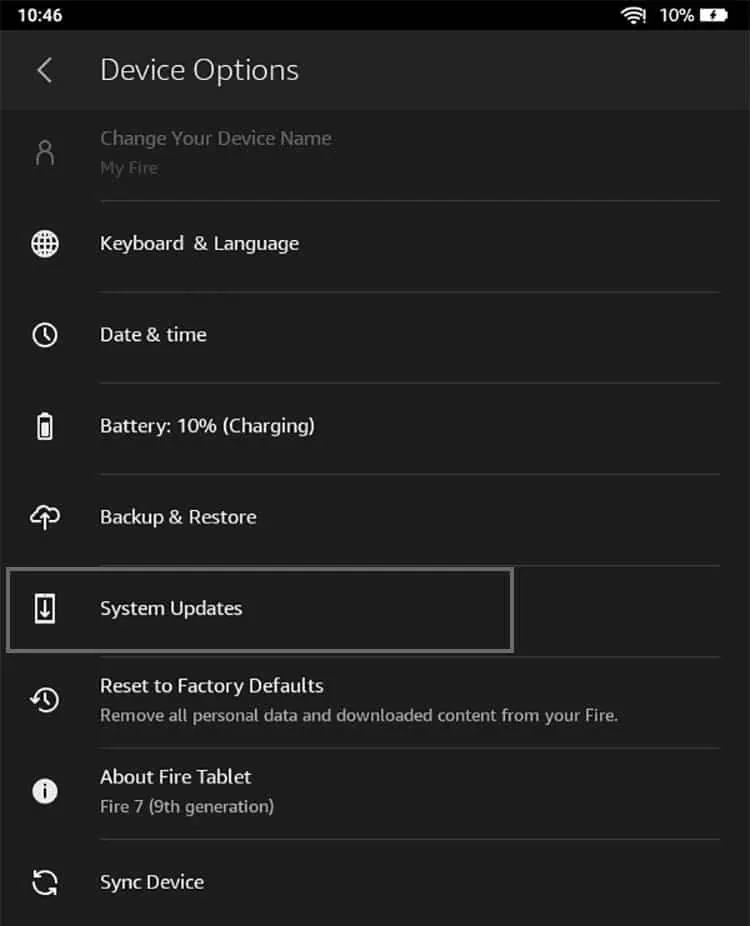Tap the Sync Device refresh icon

45,883
